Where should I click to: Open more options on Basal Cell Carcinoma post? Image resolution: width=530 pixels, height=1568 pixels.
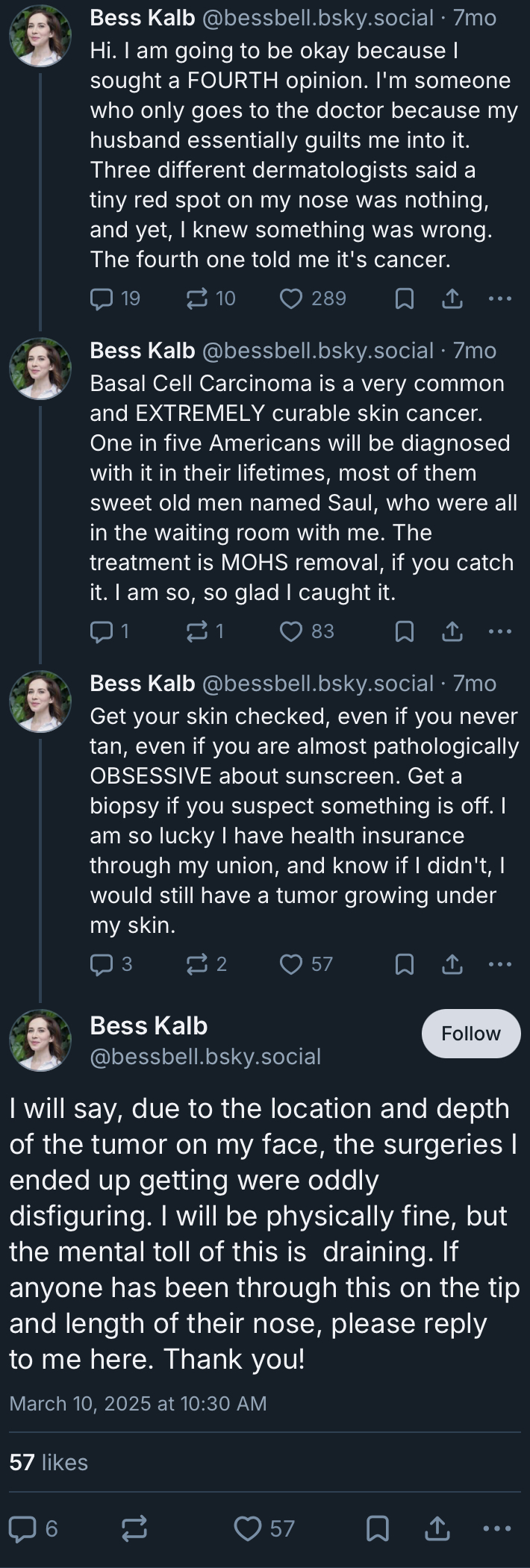point(499,631)
